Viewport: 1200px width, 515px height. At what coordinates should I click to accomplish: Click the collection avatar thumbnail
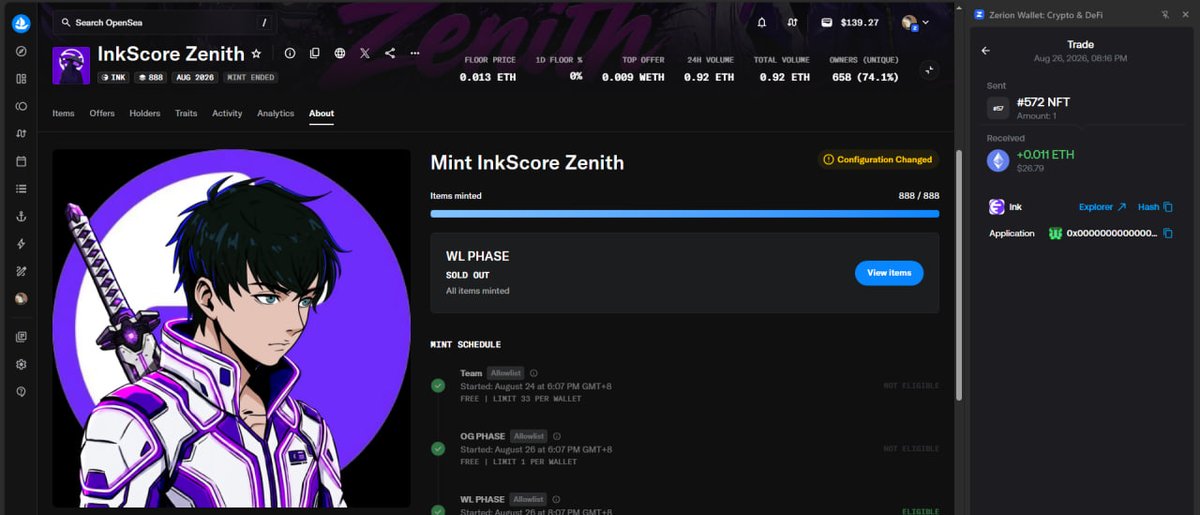click(x=71, y=65)
